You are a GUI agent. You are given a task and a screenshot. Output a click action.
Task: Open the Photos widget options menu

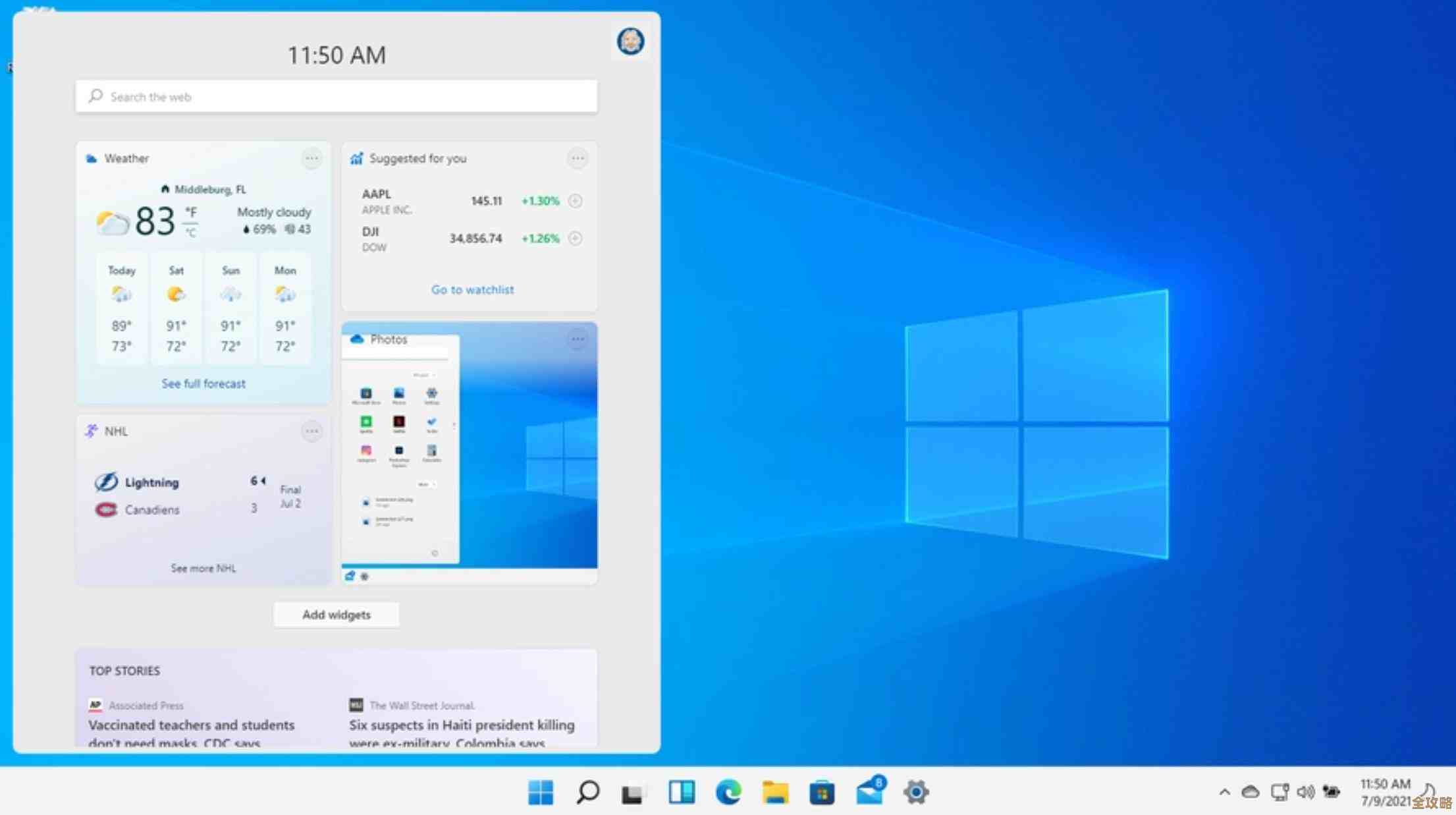(x=578, y=339)
